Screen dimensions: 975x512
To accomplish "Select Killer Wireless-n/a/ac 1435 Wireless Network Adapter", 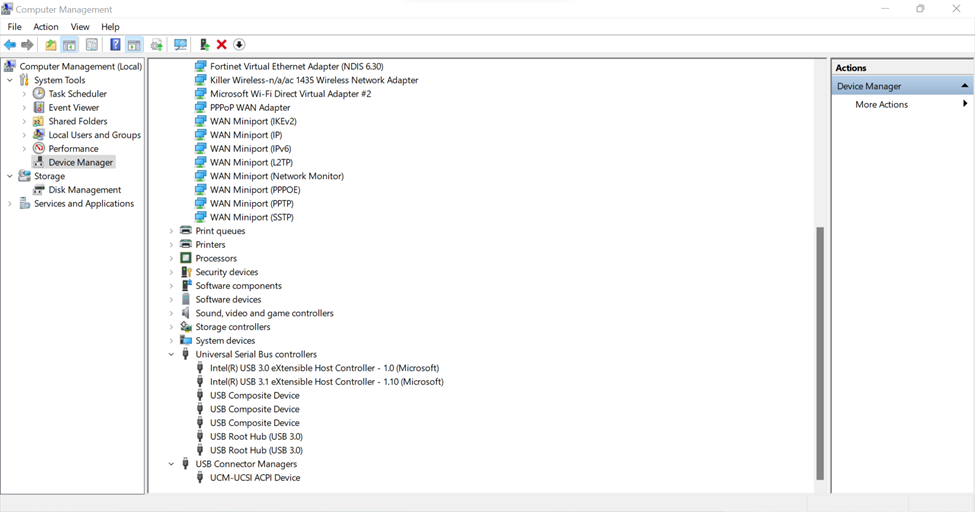I will (x=314, y=80).
